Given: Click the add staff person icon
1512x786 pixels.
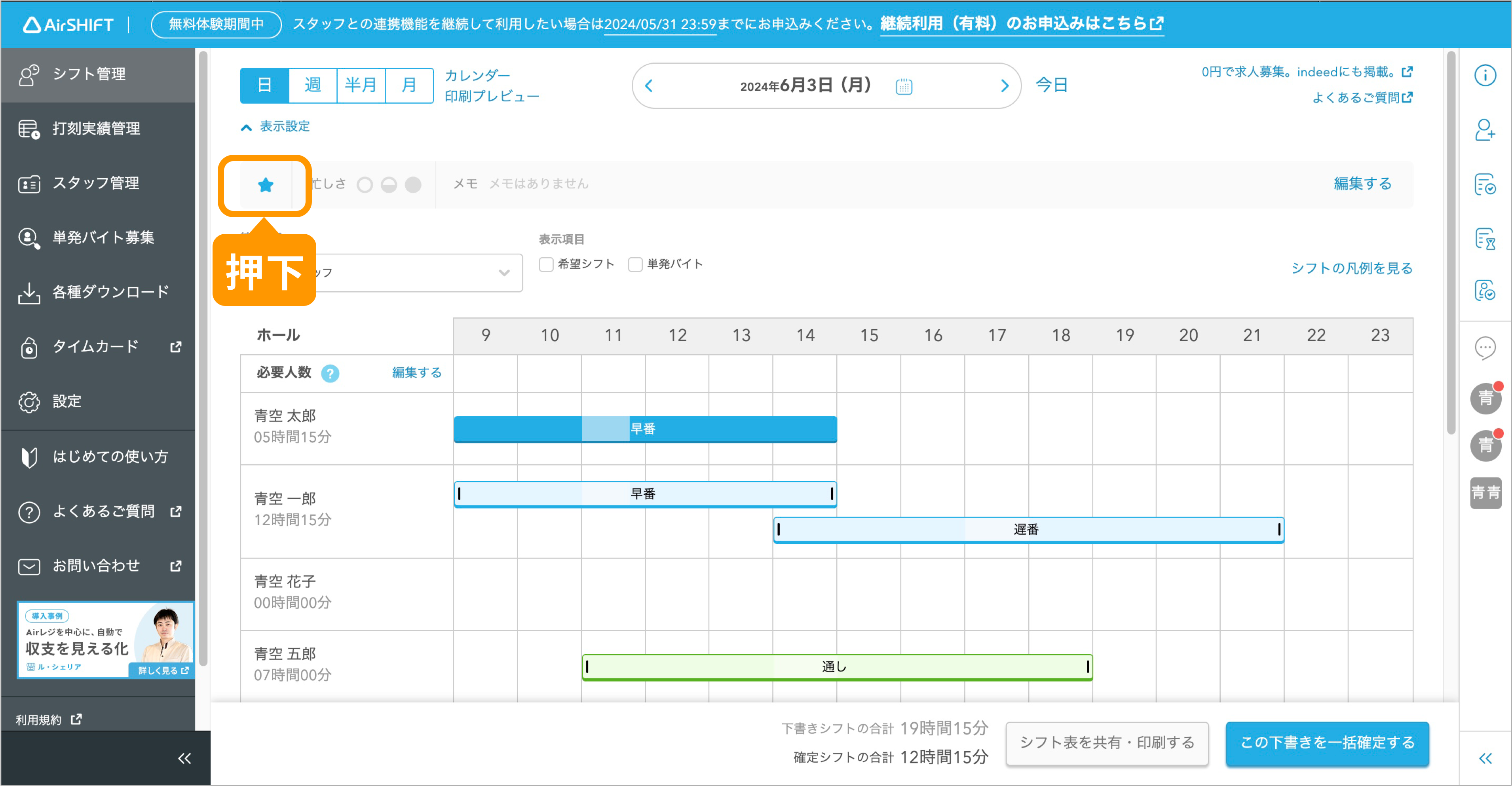Looking at the screenshot, I should point(1485,130).
